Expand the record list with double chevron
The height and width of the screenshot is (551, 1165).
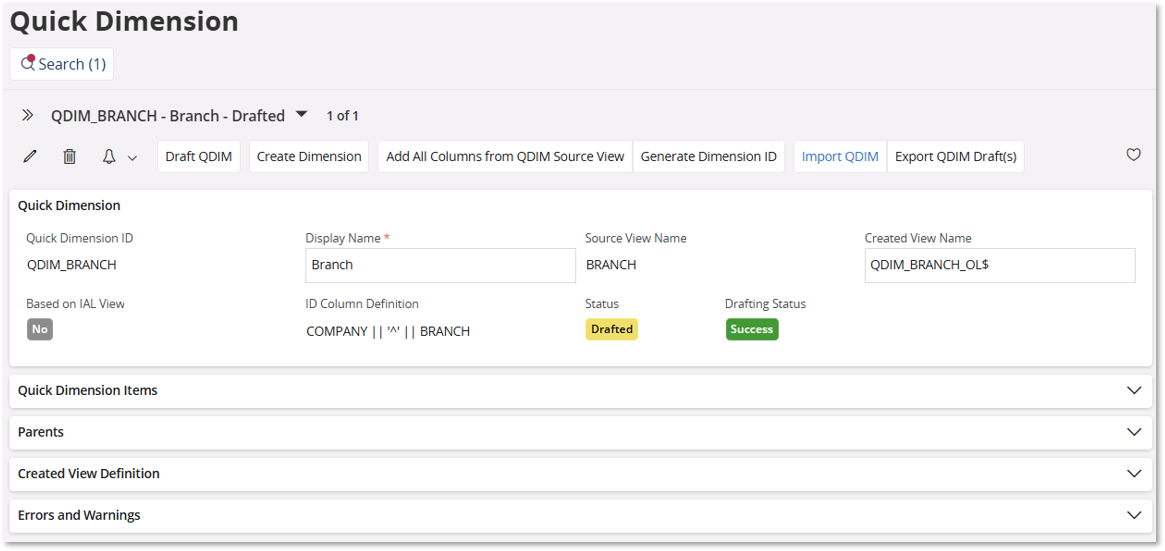(x=27, y=115)
